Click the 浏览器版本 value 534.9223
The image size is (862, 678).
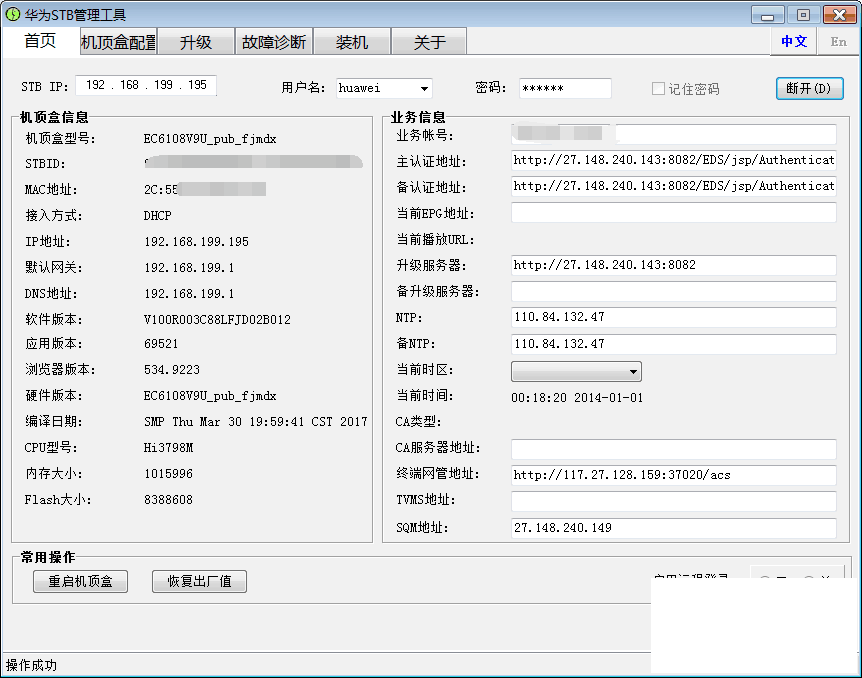172,370
